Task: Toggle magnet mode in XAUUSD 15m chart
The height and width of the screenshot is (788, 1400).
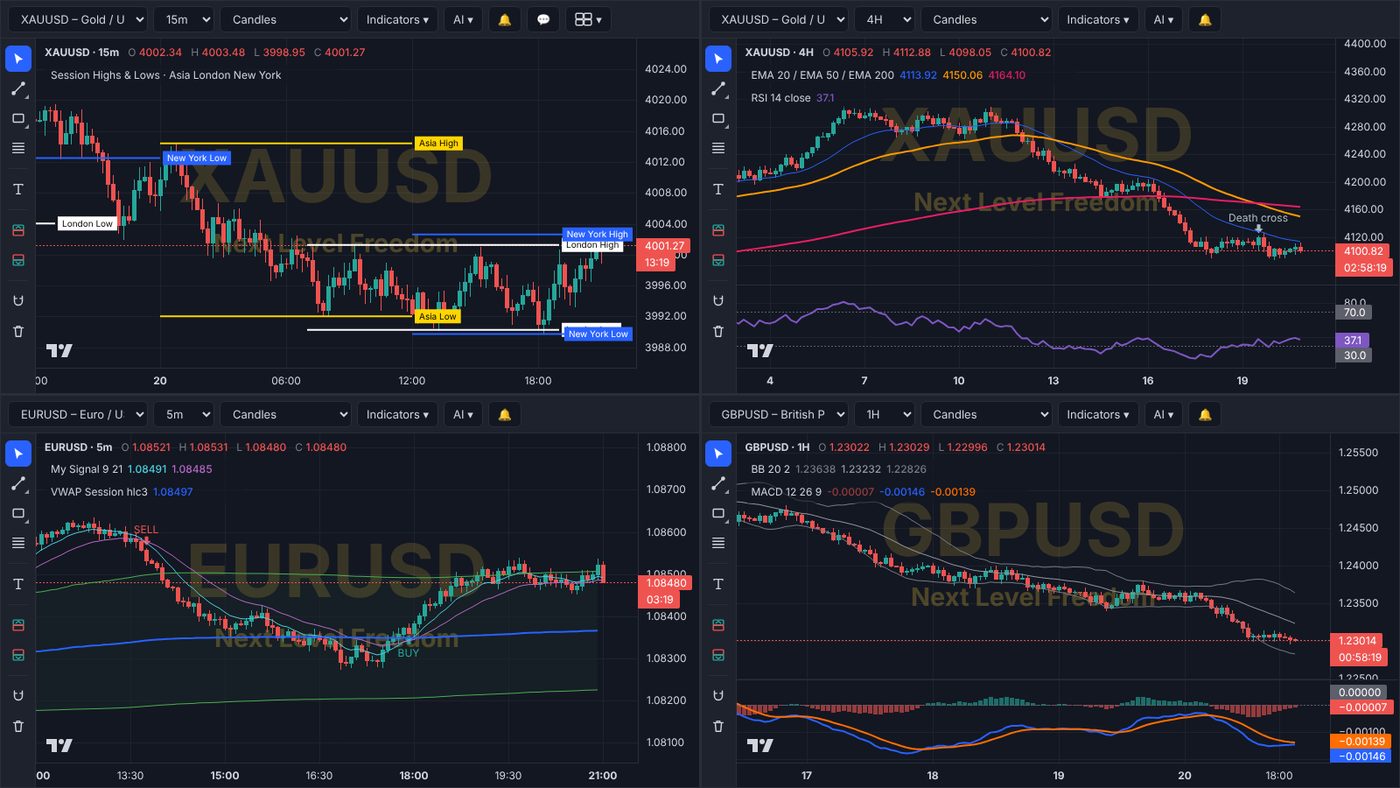Action: [x=18, y=301]
